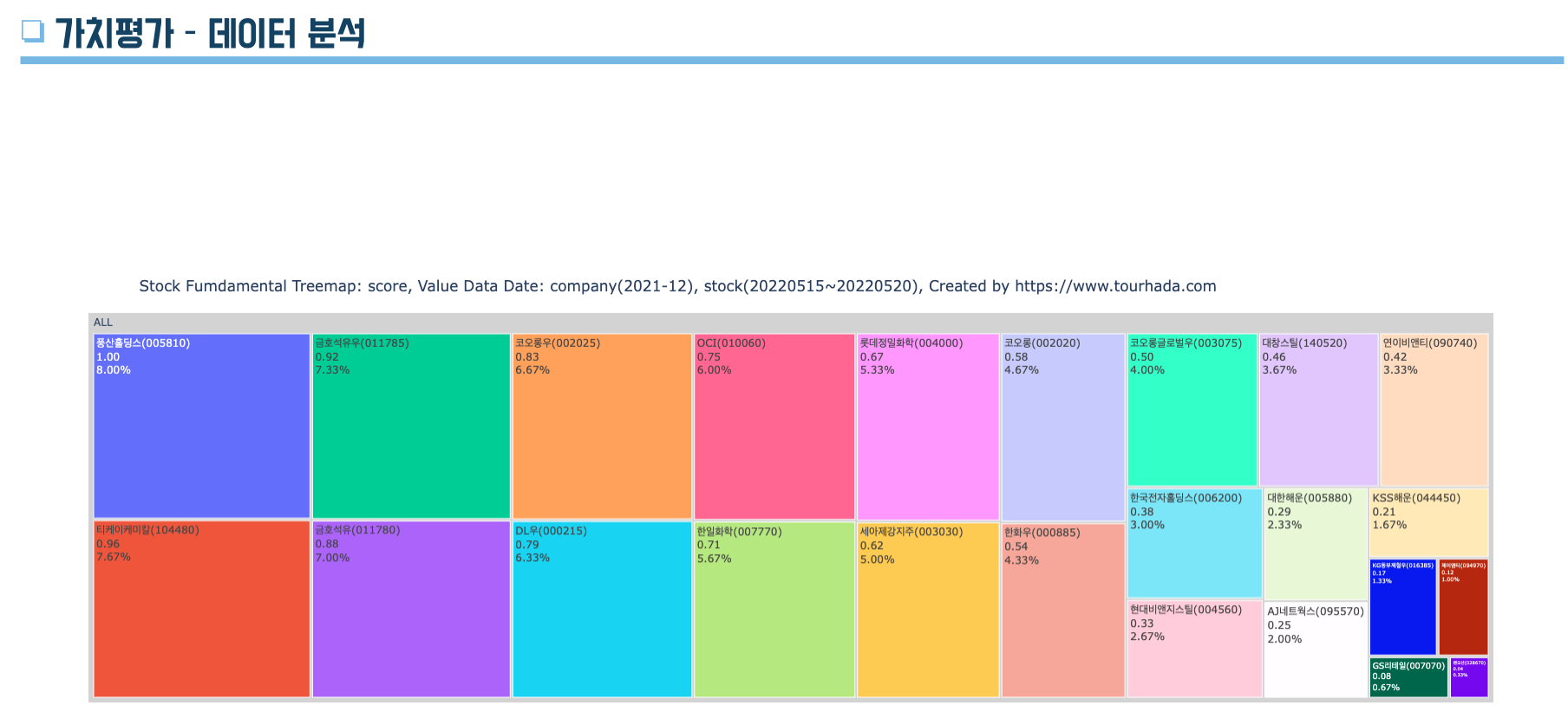Viewport: 1568px width, 725px height.
Task: Select the small purple 0.33% cell
Action: click(x=1469, y=677)
